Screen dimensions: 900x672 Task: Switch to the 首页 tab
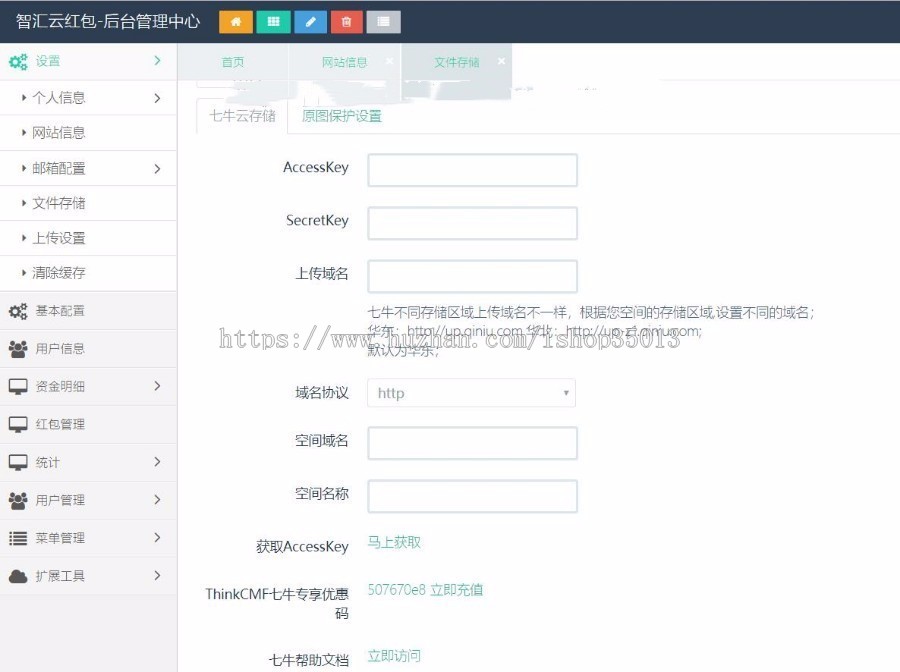232,61
